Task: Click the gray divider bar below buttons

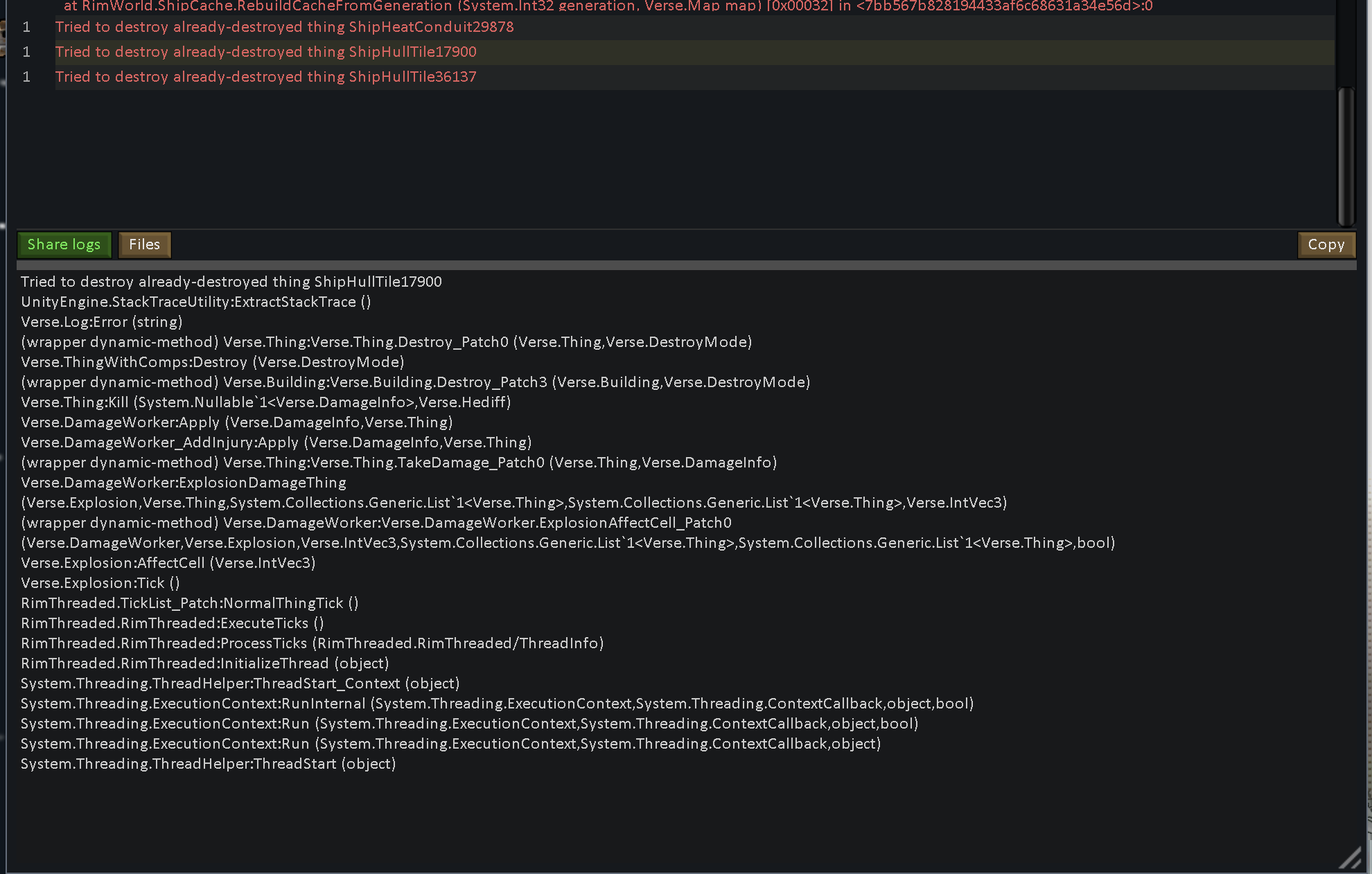Action: 686,265
